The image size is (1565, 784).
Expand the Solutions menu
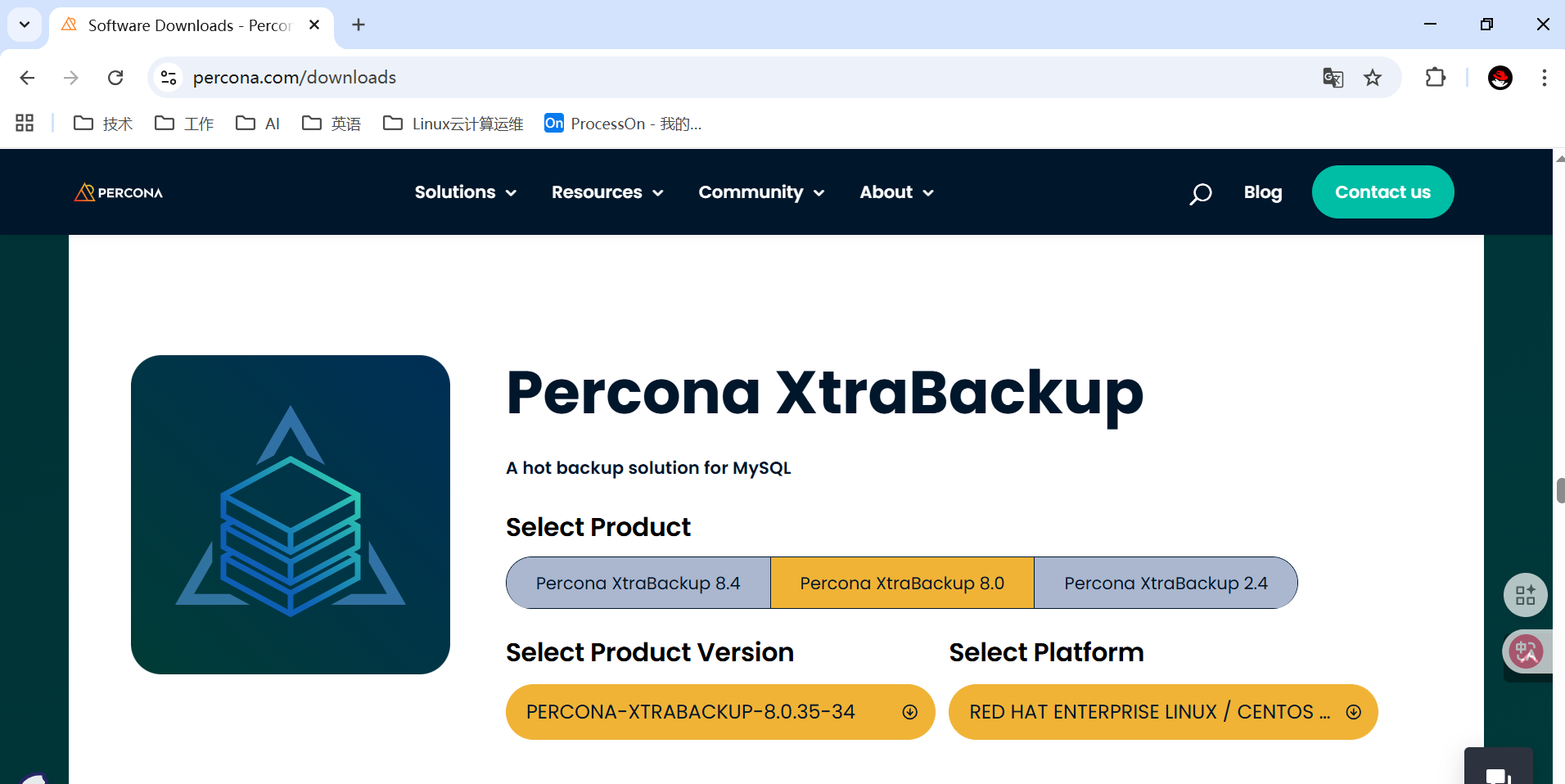(465, 192)
